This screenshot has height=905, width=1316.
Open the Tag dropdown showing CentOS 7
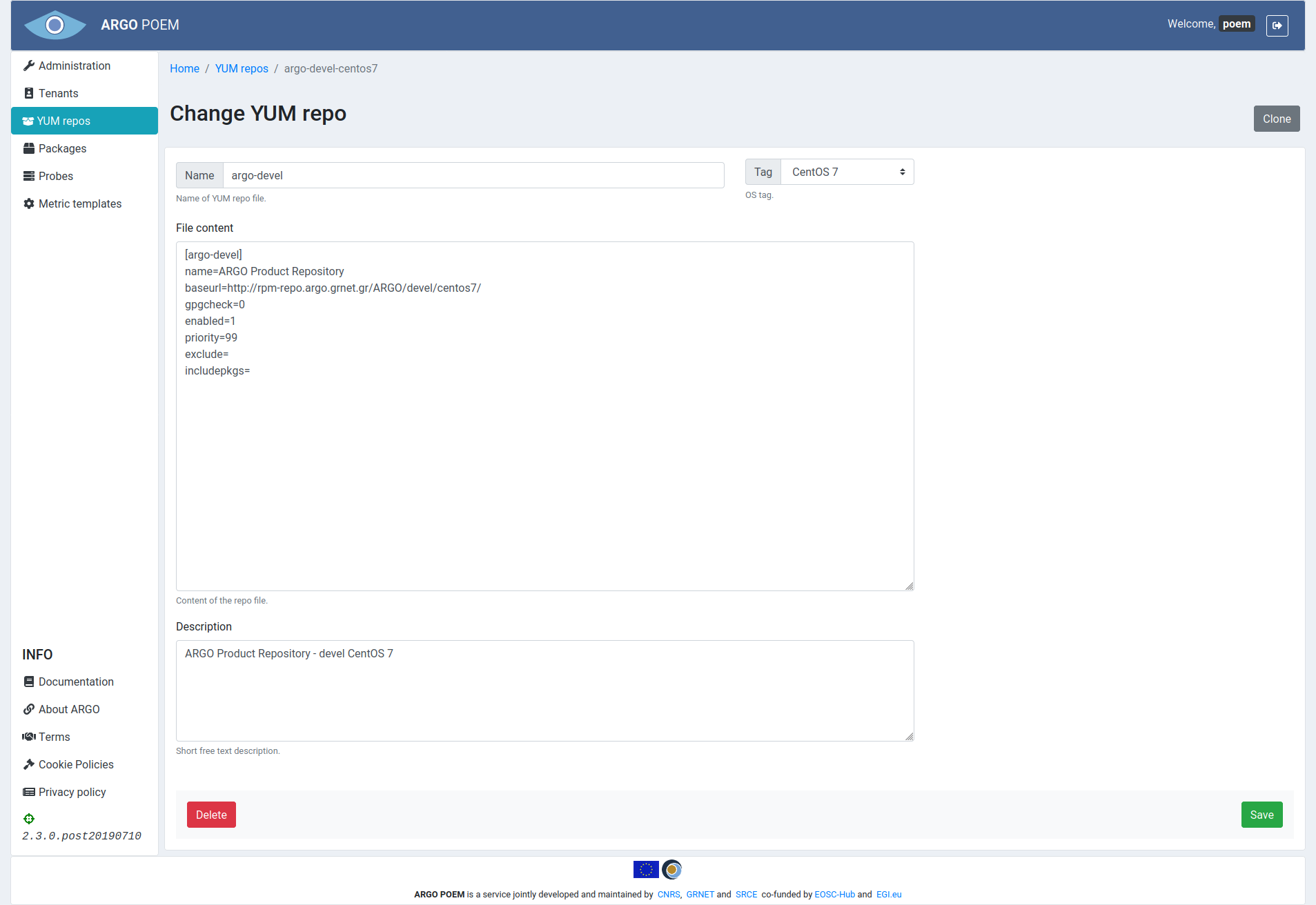pyautogui.click(x=847, y=172)
